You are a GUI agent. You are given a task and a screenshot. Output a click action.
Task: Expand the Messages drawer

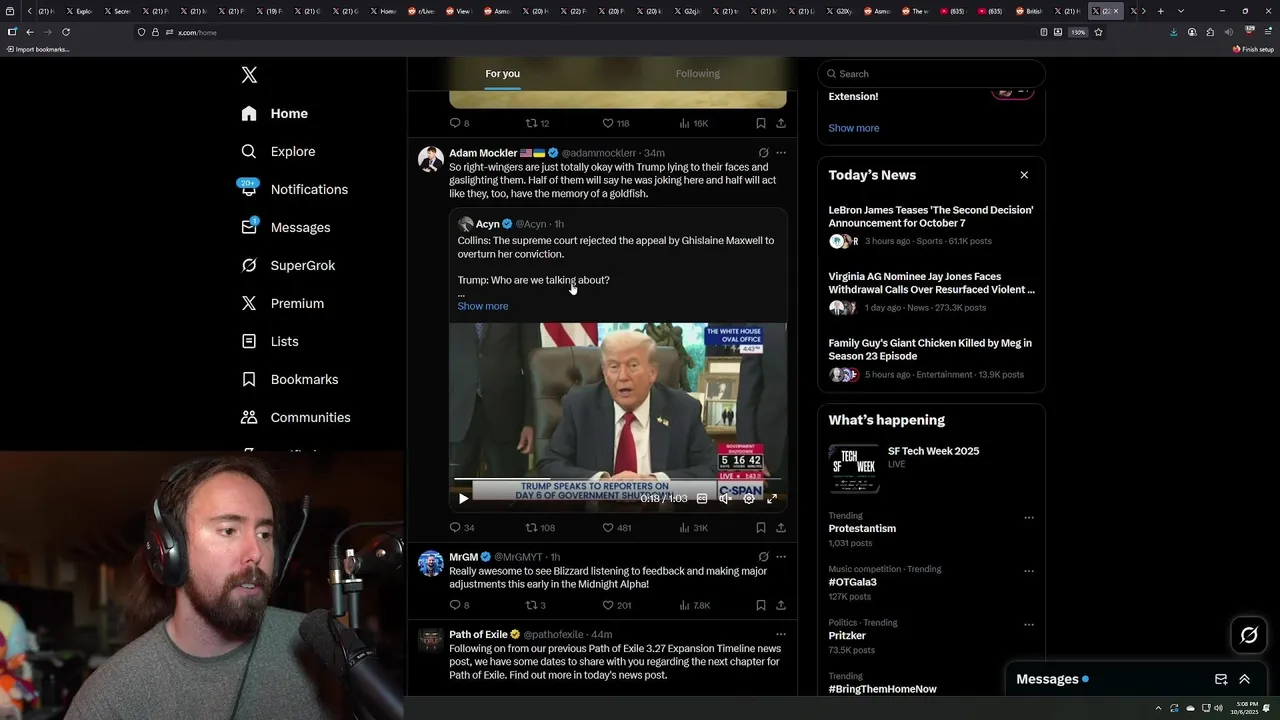tap(1244, 679)
